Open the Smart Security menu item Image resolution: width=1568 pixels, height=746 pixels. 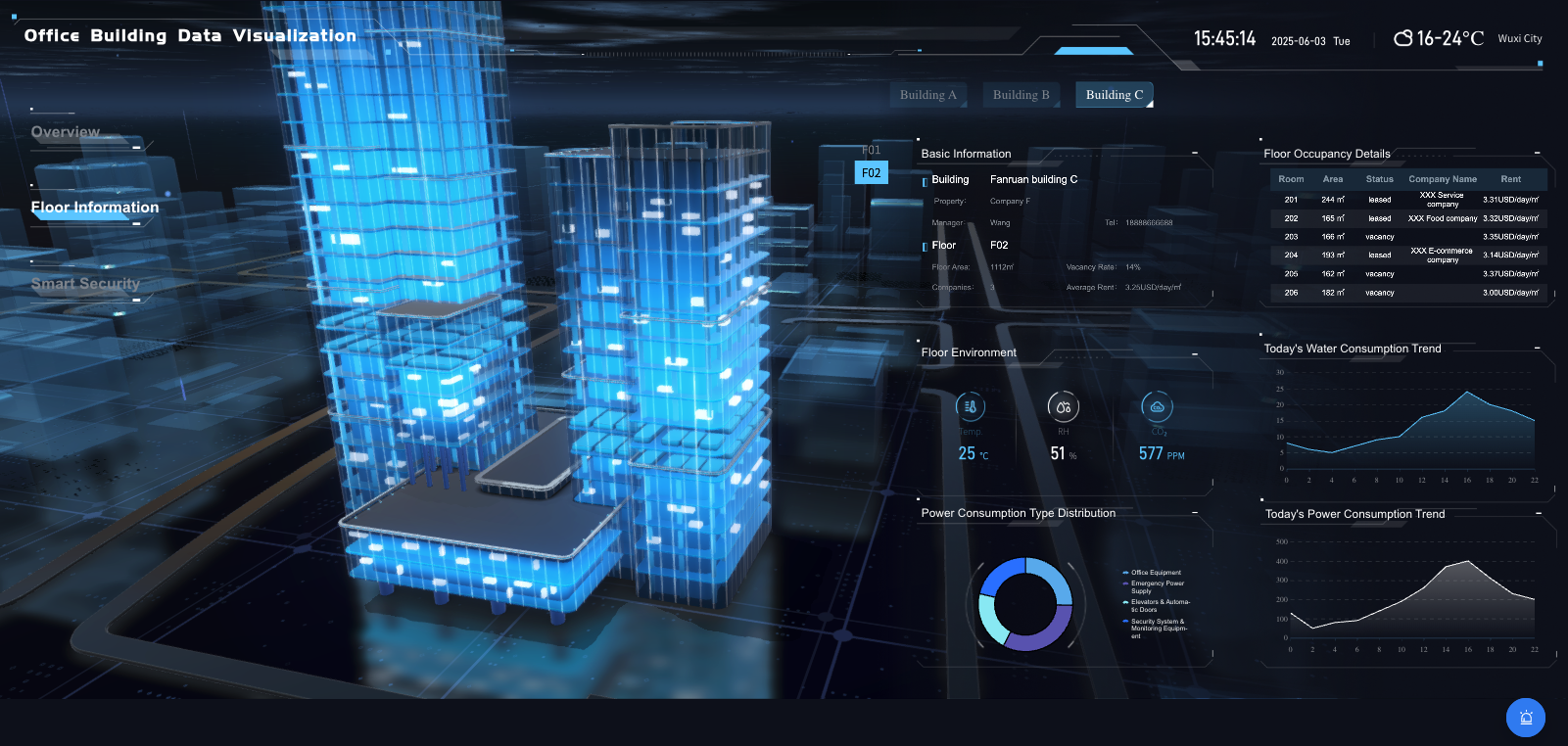coord(85,283)
